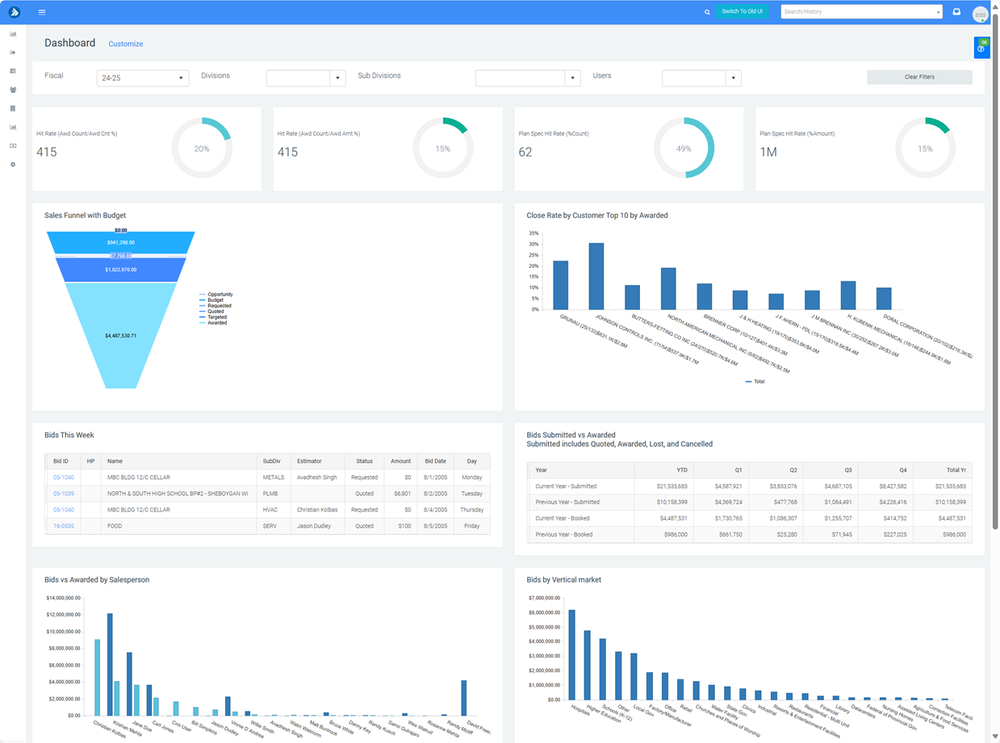Open the Fiscal year dropdown showing 24-25

pyautogui.click(x=142, y=78)
